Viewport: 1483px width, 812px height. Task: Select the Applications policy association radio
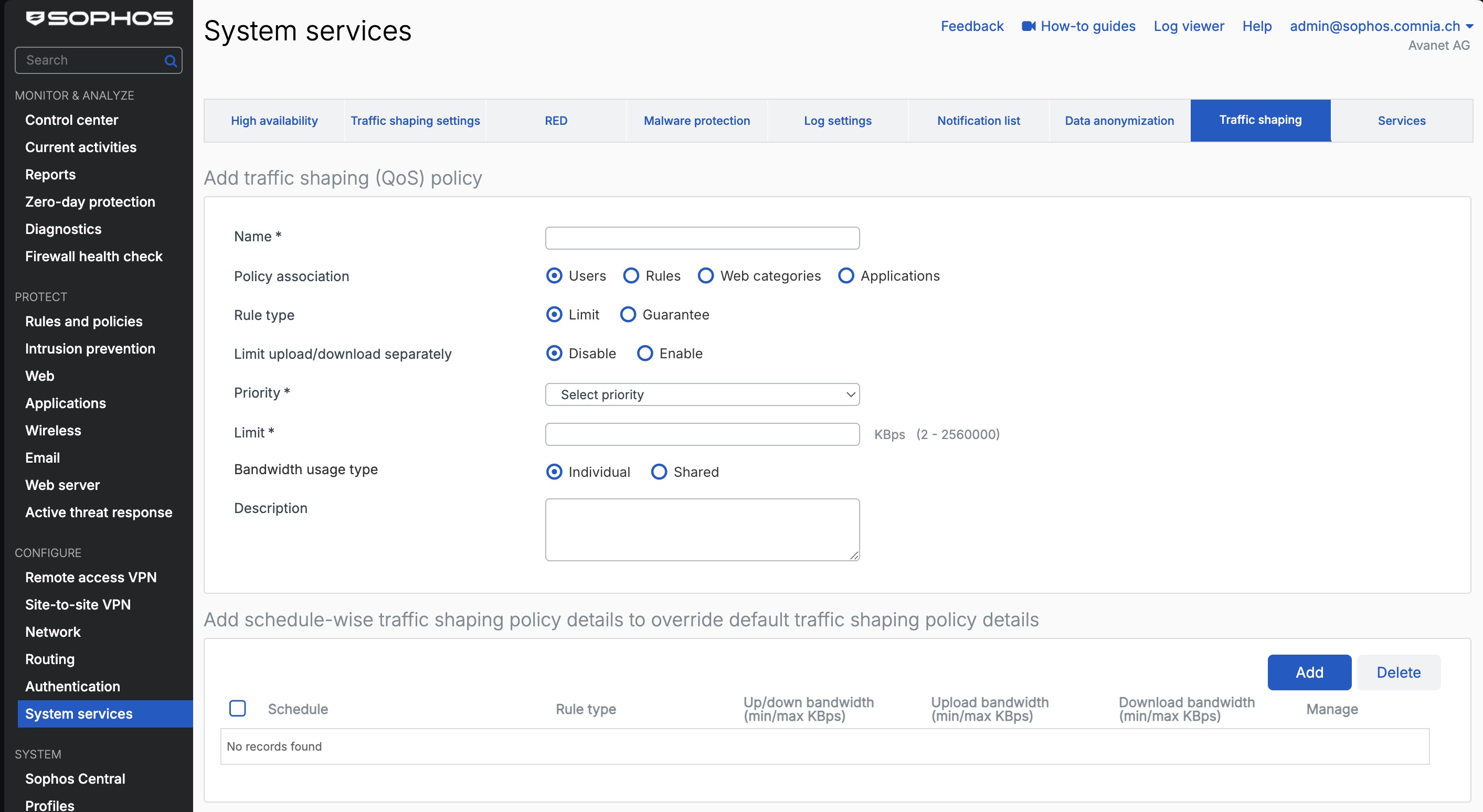coord(846,276)
